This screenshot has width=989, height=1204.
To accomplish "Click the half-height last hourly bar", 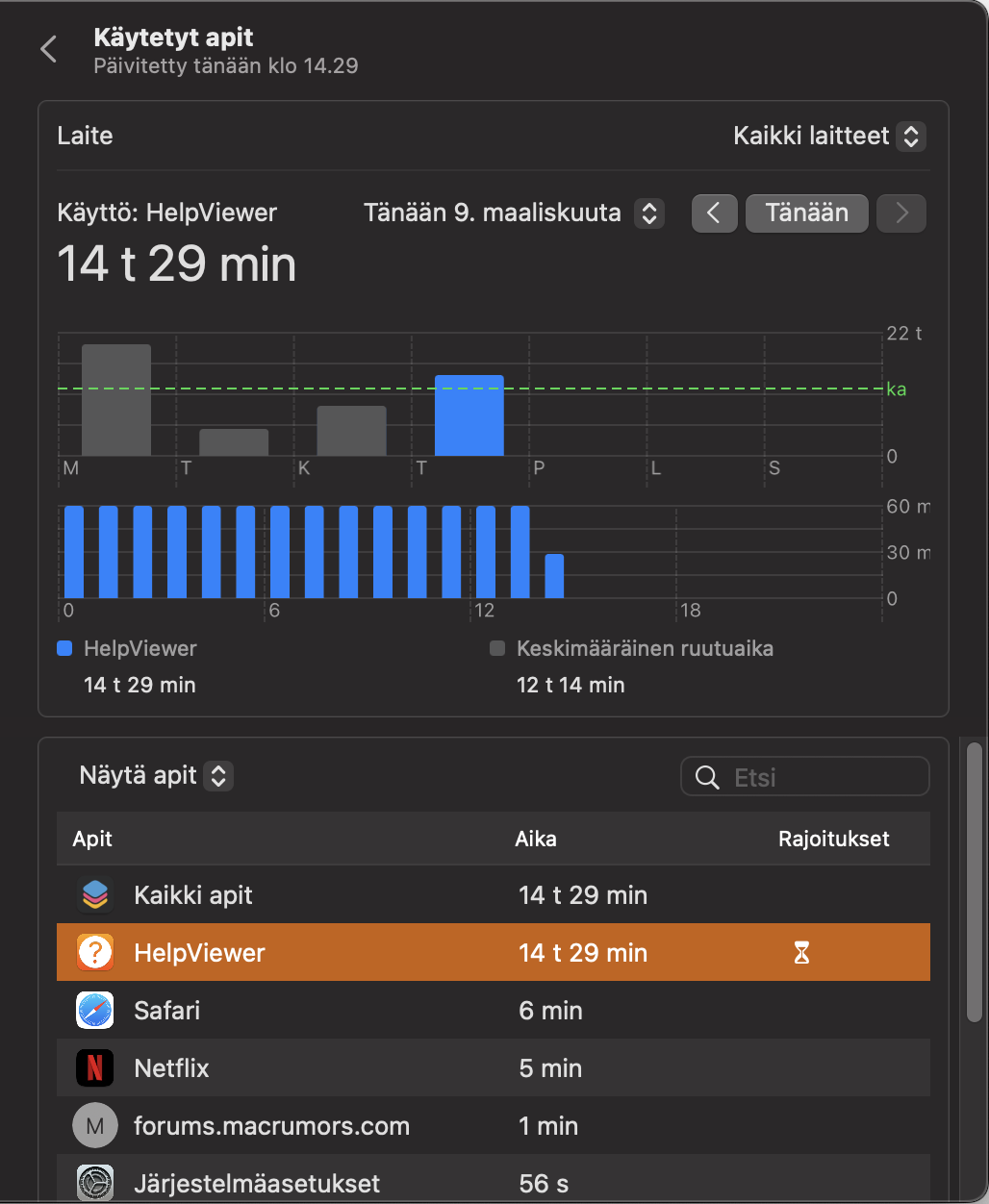I will coord(554,576).
